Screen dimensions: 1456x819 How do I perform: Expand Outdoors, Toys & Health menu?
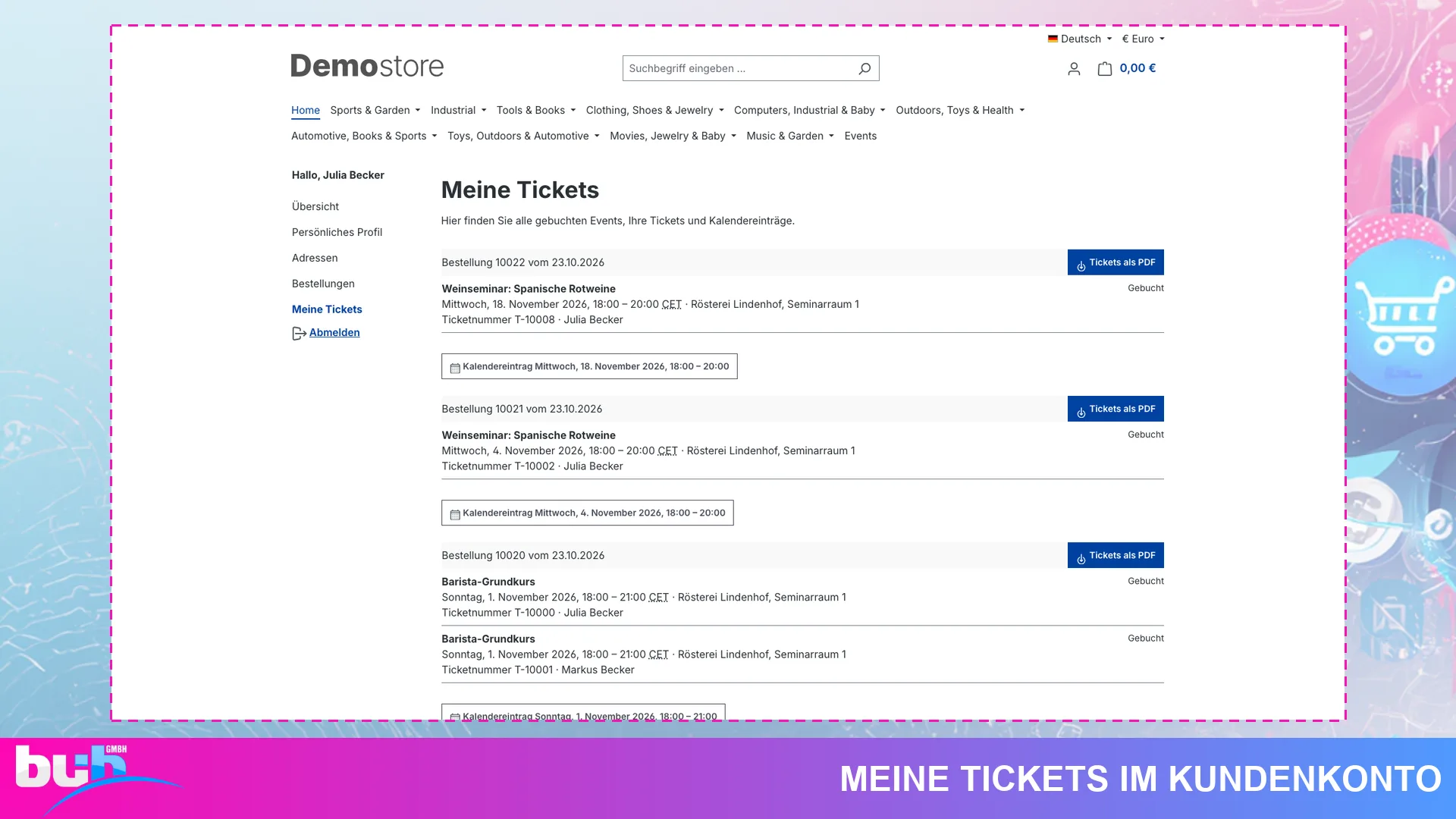pyautogui.click(x=960, y=110)
